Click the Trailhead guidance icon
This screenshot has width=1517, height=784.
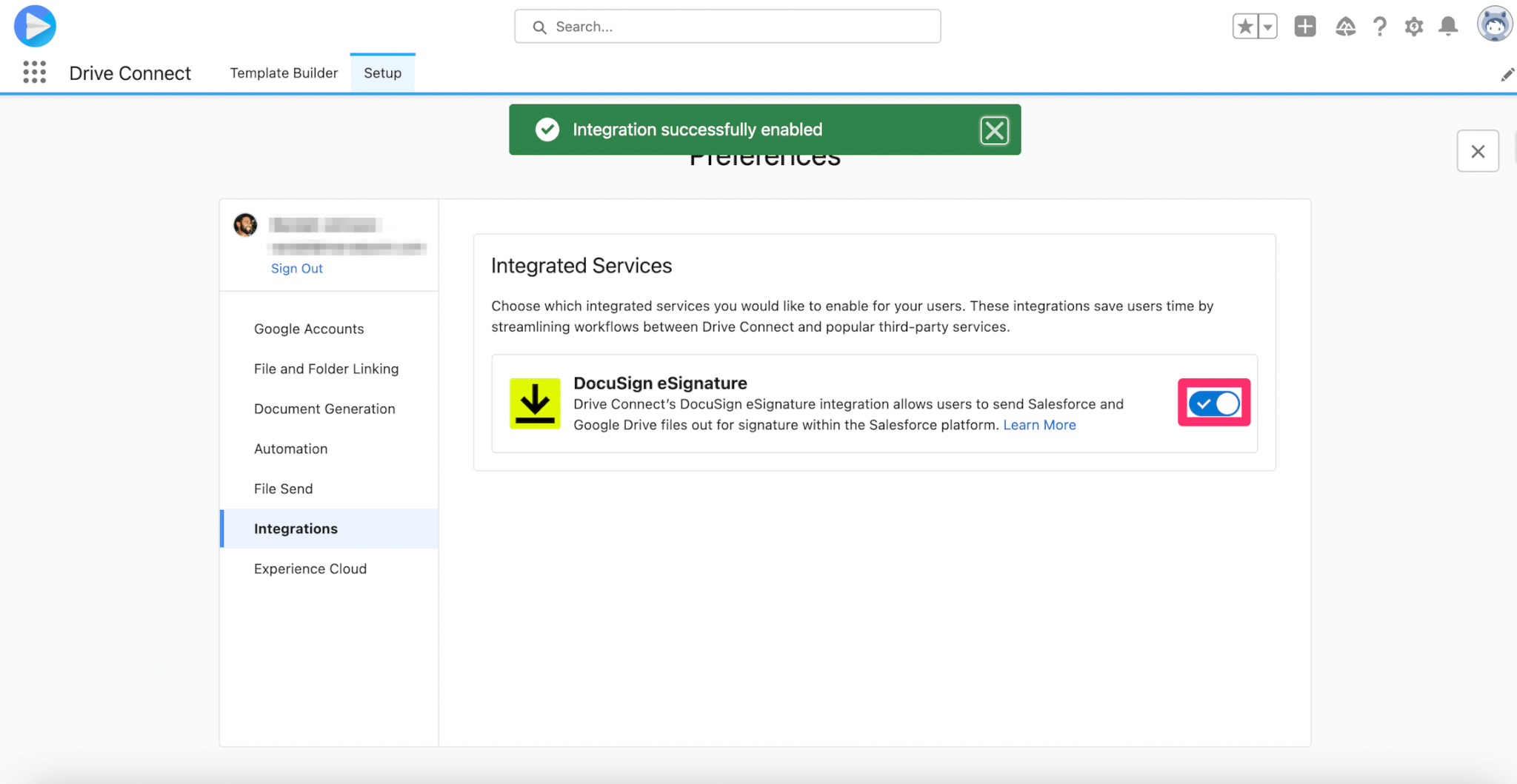pos(1345,27)
